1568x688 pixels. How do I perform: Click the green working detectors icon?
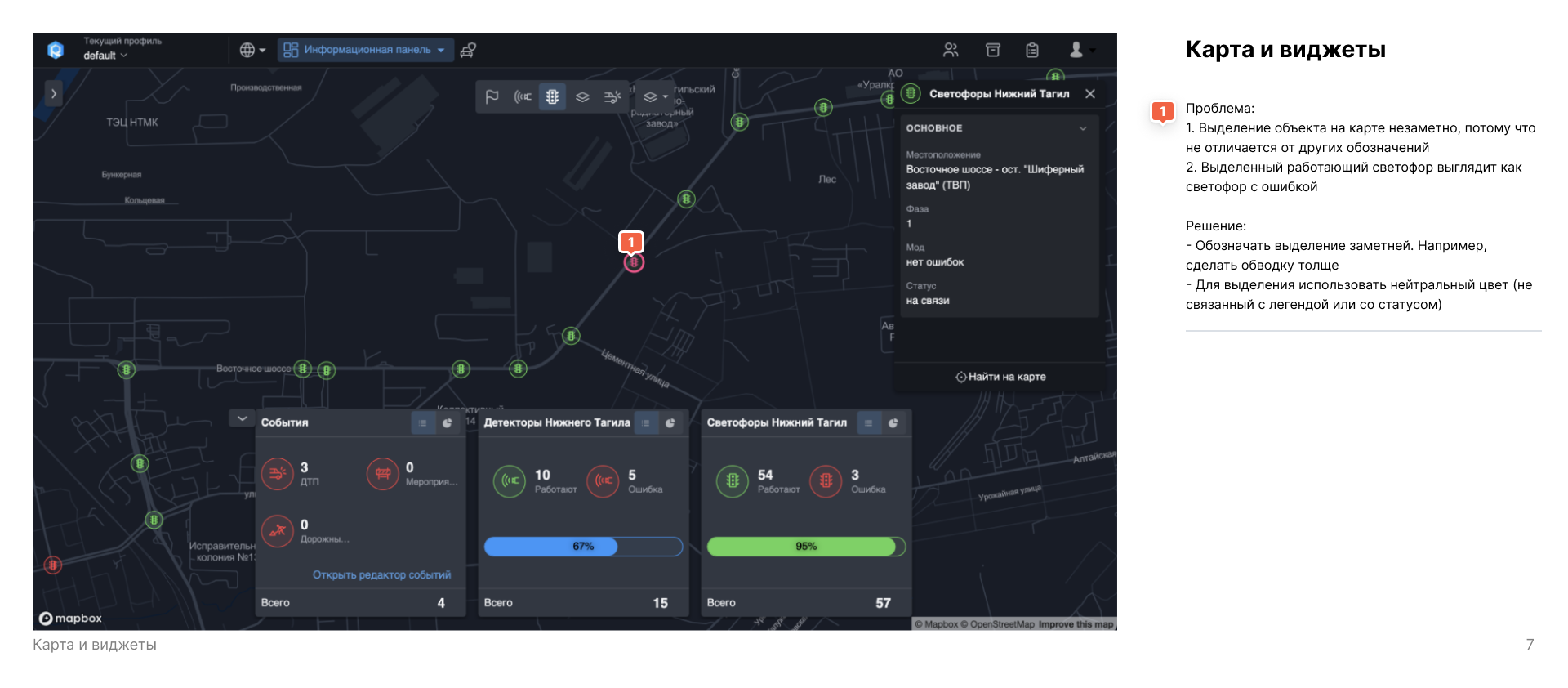point(510,481)
